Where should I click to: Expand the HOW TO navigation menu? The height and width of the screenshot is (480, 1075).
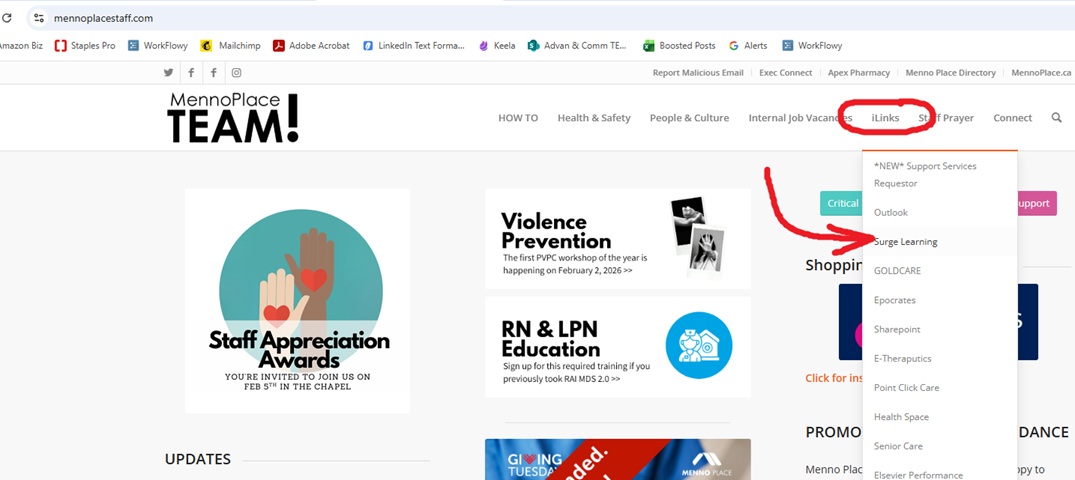(518, 118)
